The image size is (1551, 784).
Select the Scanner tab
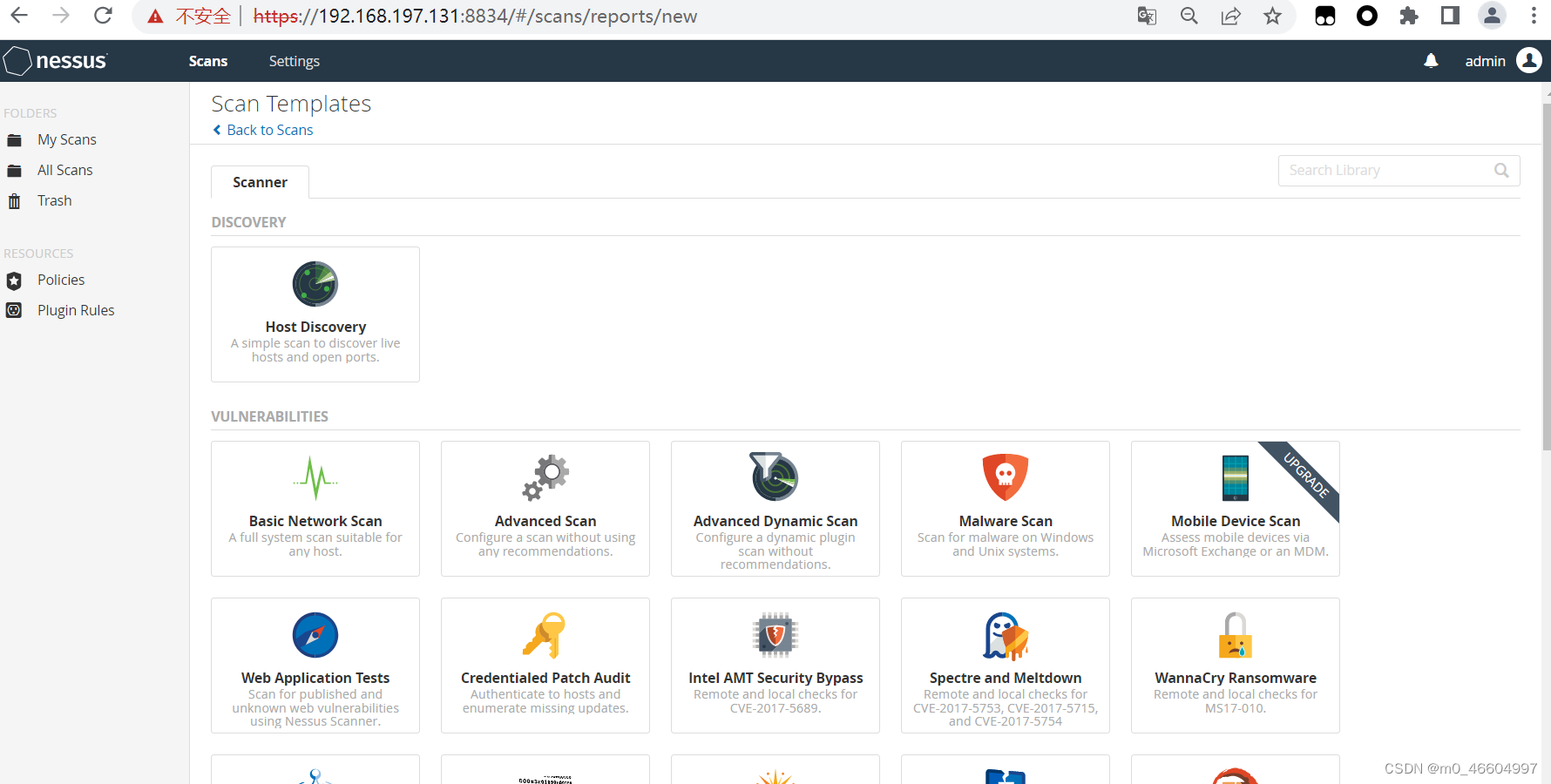[x=260, y=182]
